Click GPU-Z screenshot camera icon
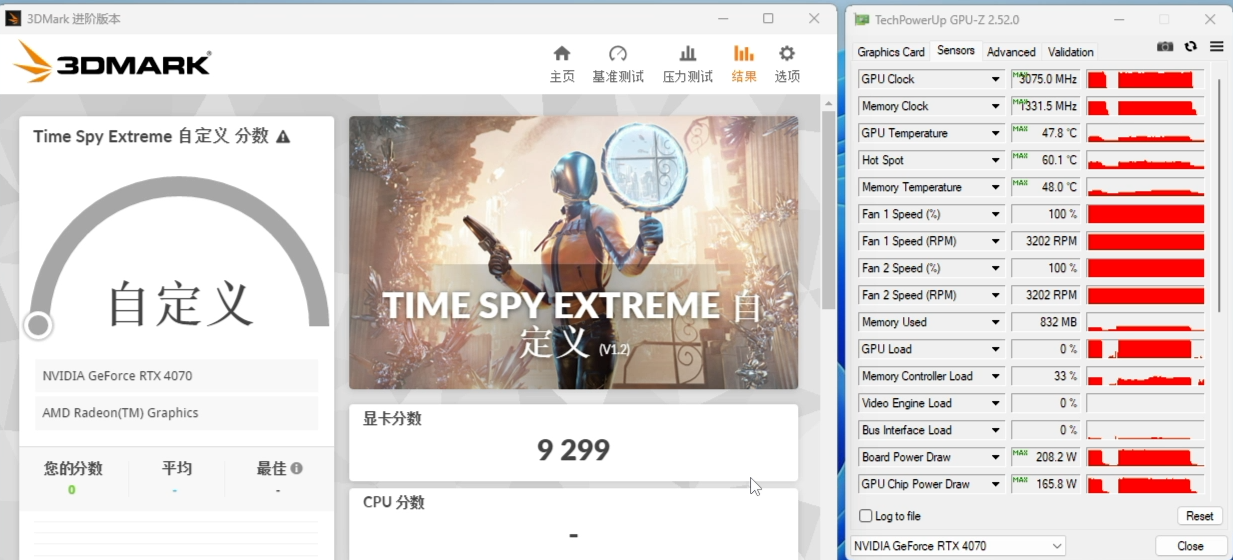 (x=1165, y=47)
